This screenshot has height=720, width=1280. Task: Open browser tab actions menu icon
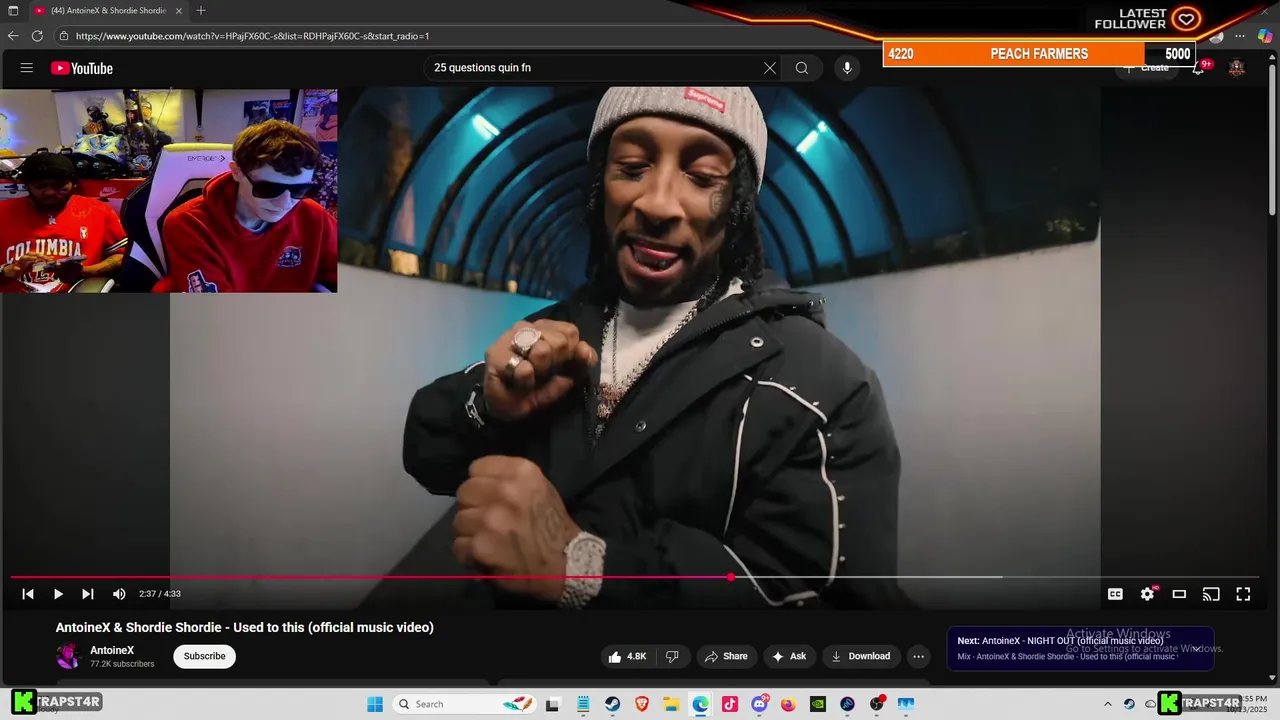13,10
